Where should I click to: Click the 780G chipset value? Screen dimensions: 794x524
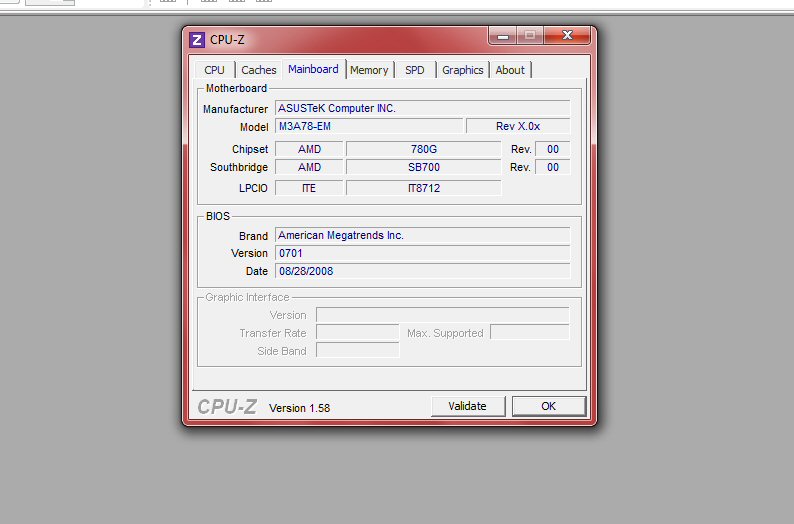[424, 149]
